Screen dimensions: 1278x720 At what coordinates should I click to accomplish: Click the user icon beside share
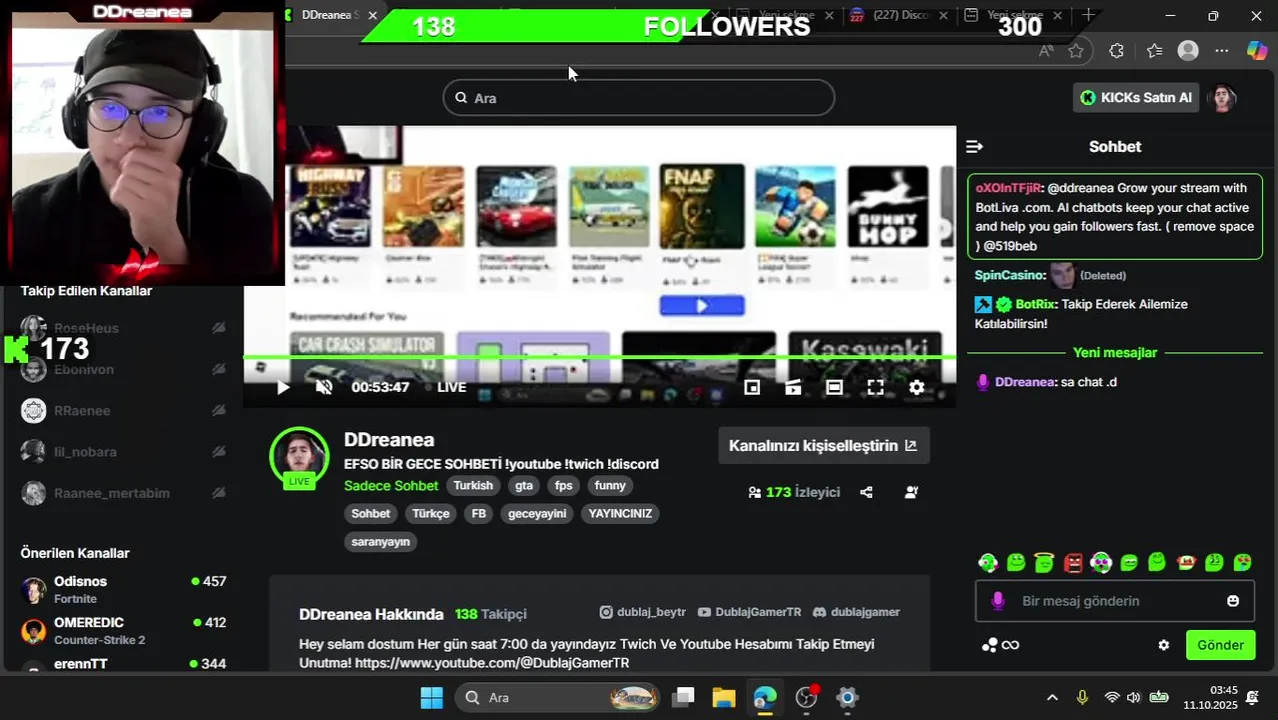click(x=911, y=492)
